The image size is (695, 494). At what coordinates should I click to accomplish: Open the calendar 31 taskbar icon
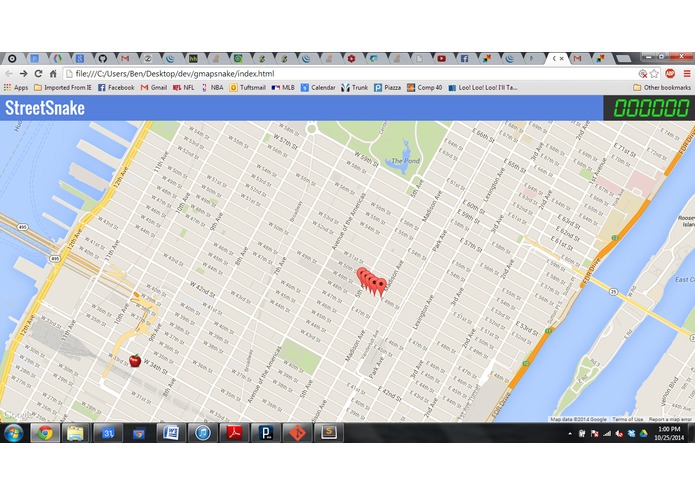[x=108, y=433]
